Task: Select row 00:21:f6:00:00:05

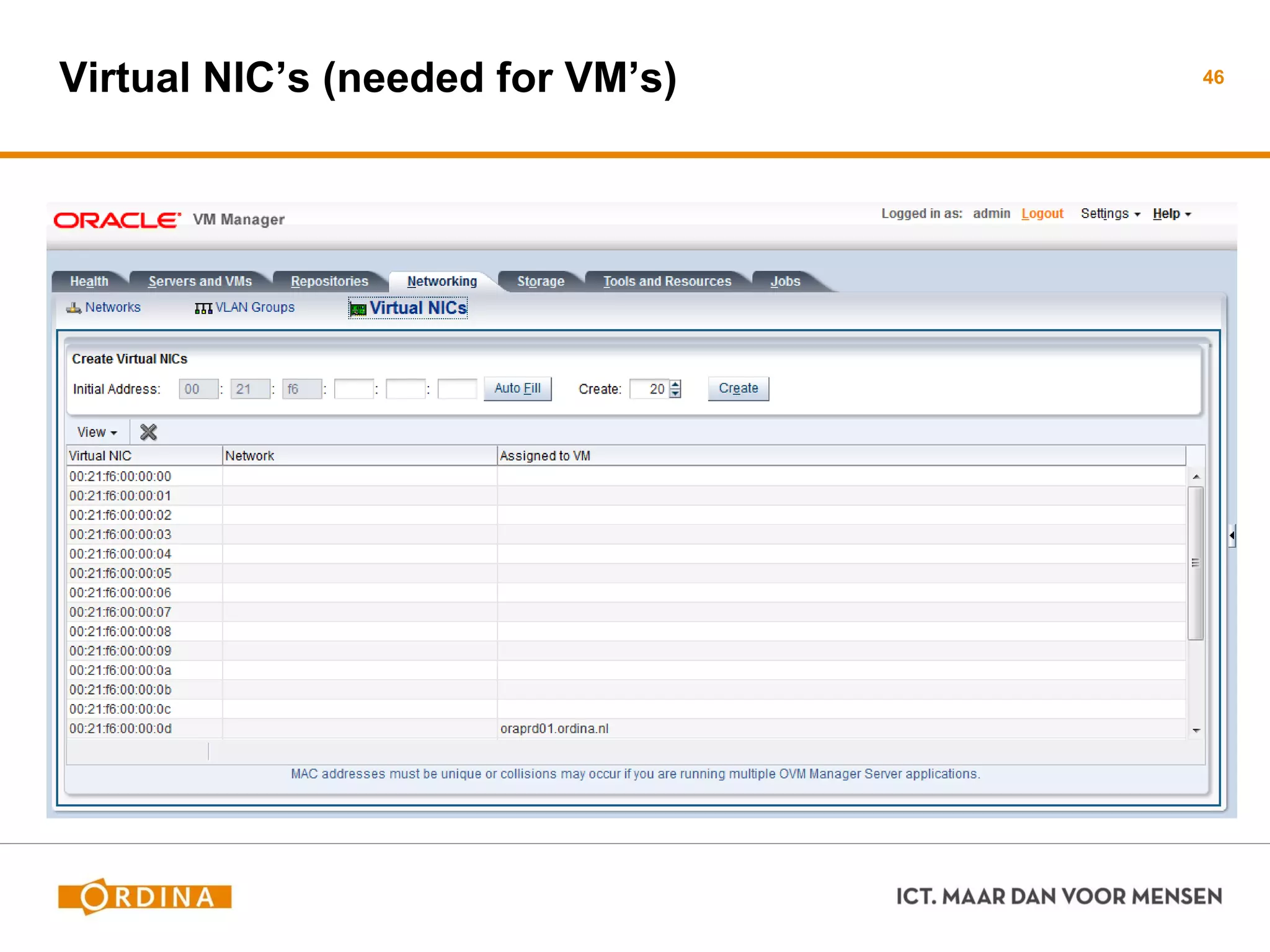Action: point(626,573)
